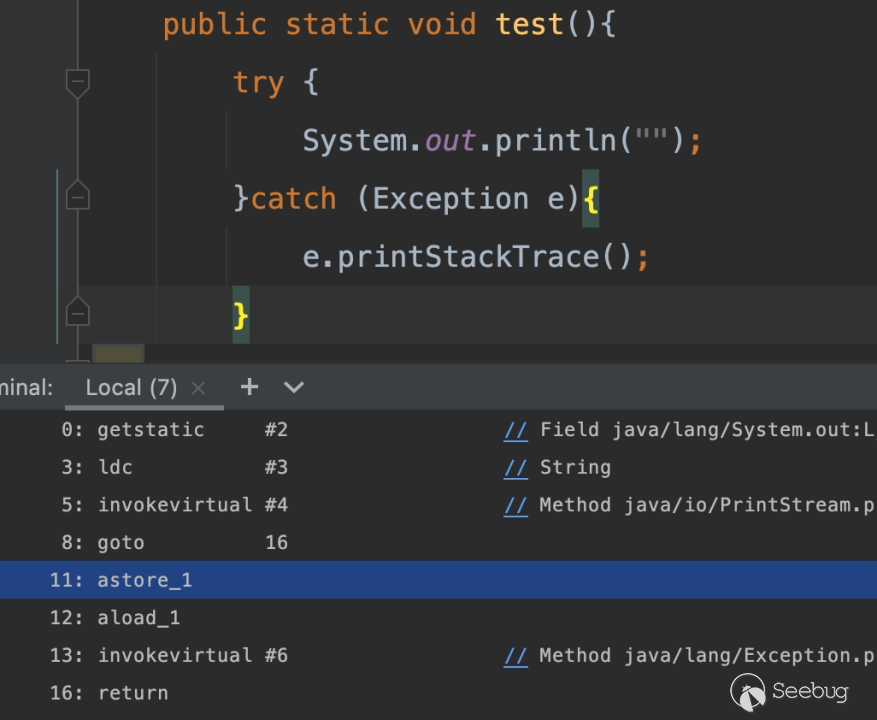Collapse the try block fold marker
This screenshot has height=720, width=877.
(77, 82)
